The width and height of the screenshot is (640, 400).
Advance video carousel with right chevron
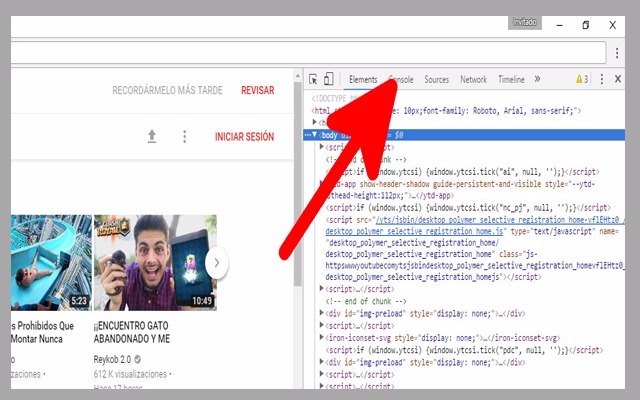click(x=216, y=263)
